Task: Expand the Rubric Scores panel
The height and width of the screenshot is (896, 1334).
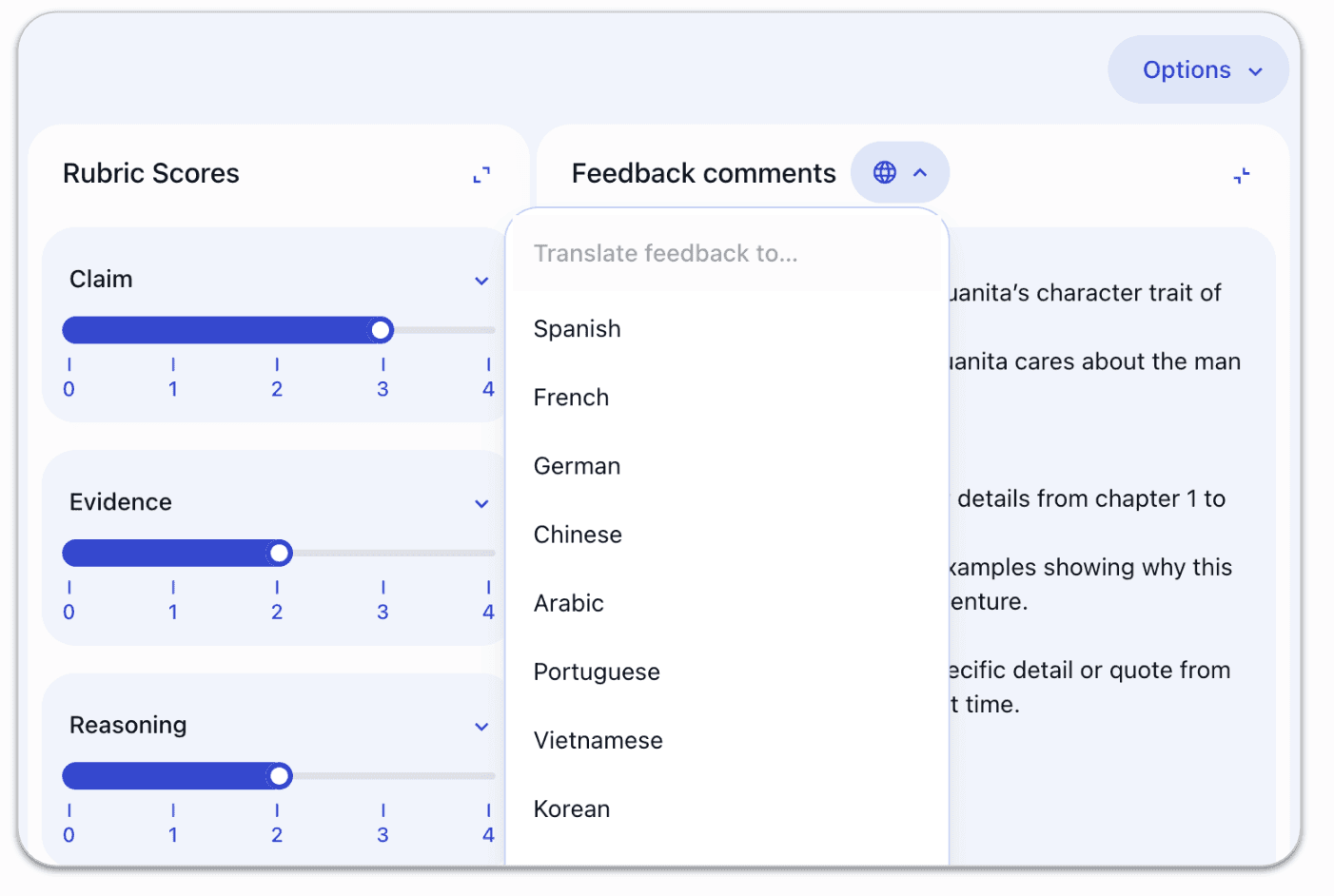Action: 481,175
